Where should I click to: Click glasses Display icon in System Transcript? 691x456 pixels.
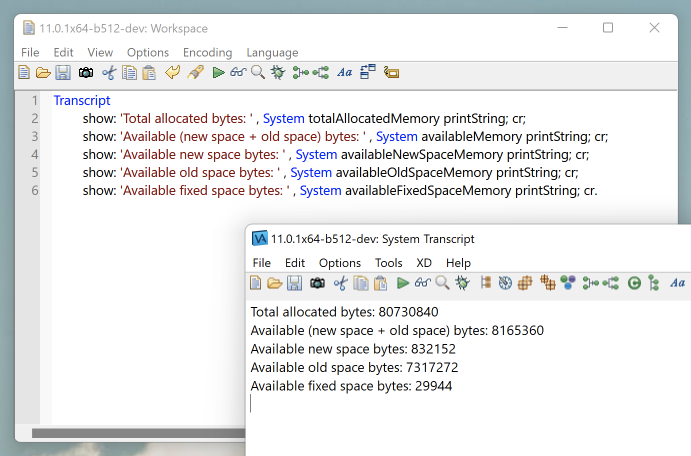click(423, 283)
